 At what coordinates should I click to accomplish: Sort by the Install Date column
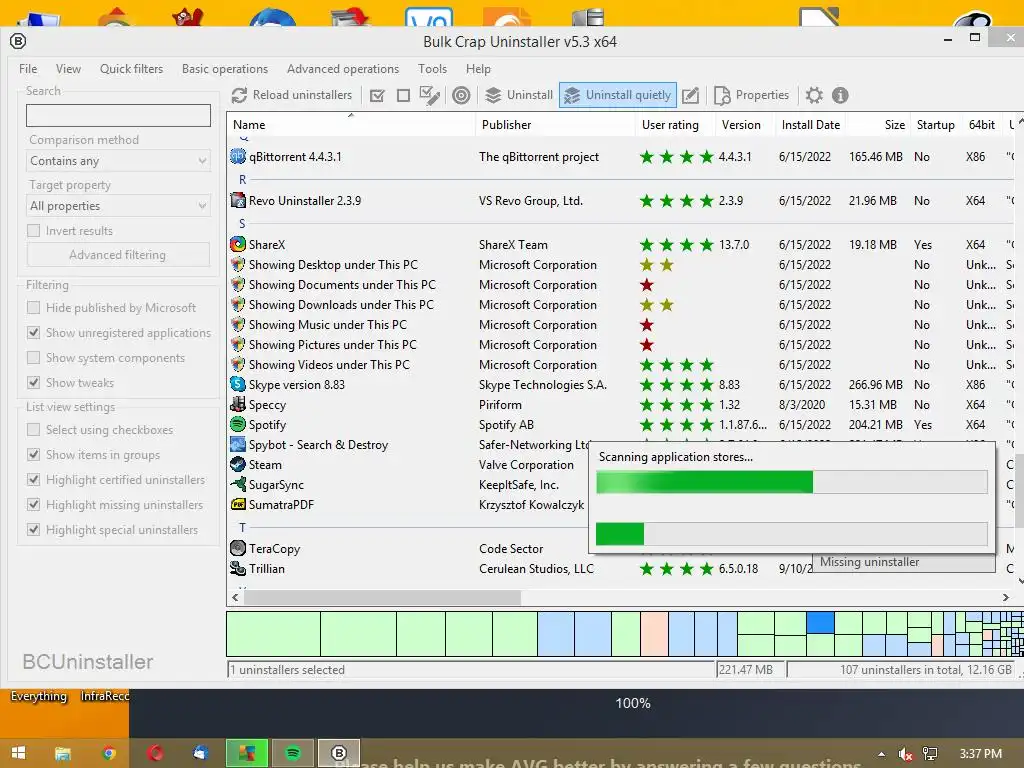click(810, 125)
